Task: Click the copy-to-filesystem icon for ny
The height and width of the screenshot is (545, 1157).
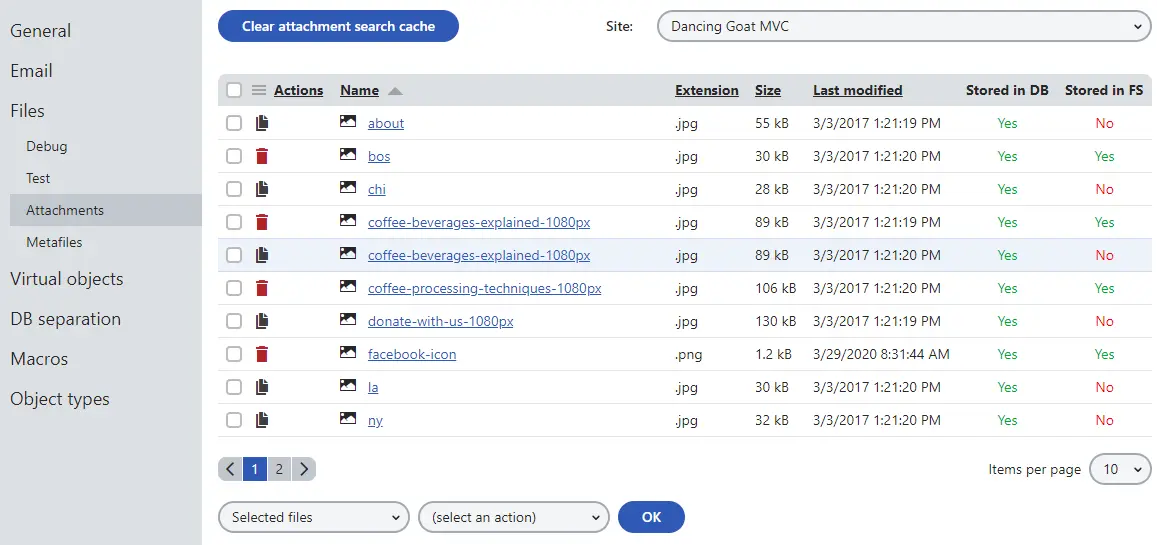Action: pos(262,420)
